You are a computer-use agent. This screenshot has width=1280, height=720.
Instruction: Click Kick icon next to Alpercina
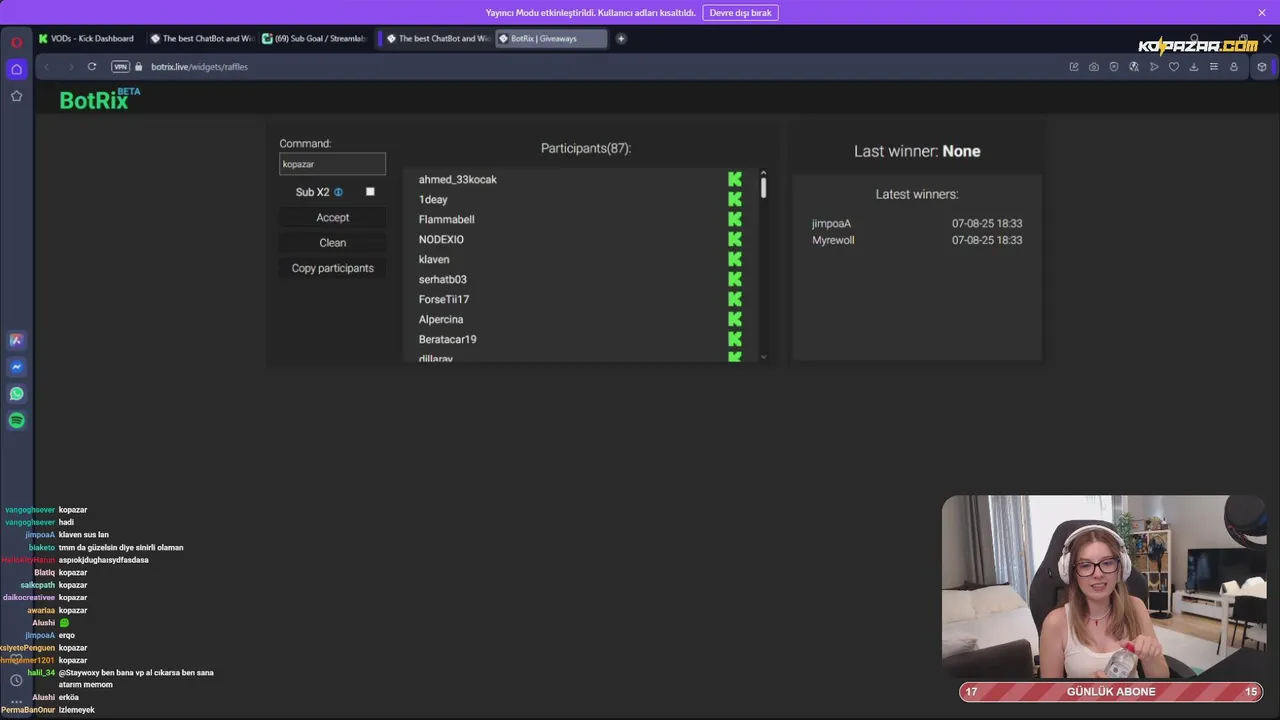[x=735, y=319]
